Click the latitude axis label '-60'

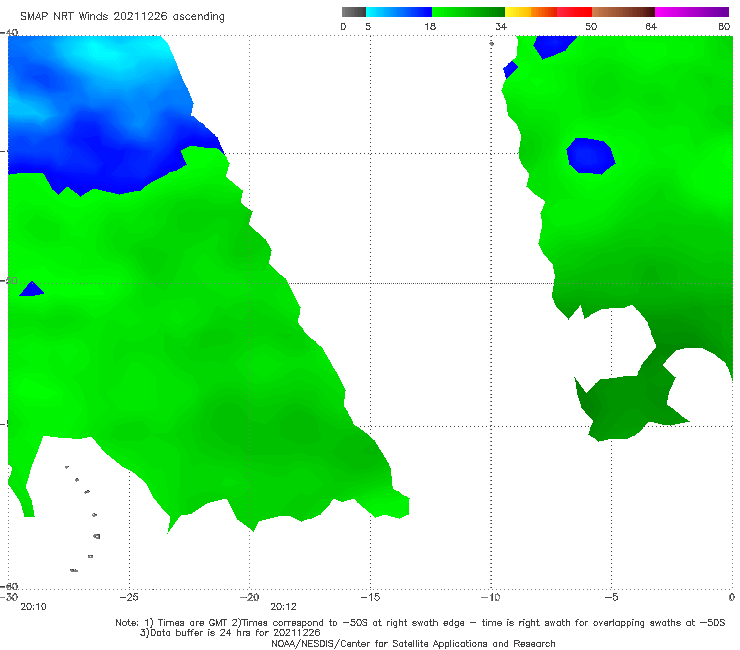[9, 586]
